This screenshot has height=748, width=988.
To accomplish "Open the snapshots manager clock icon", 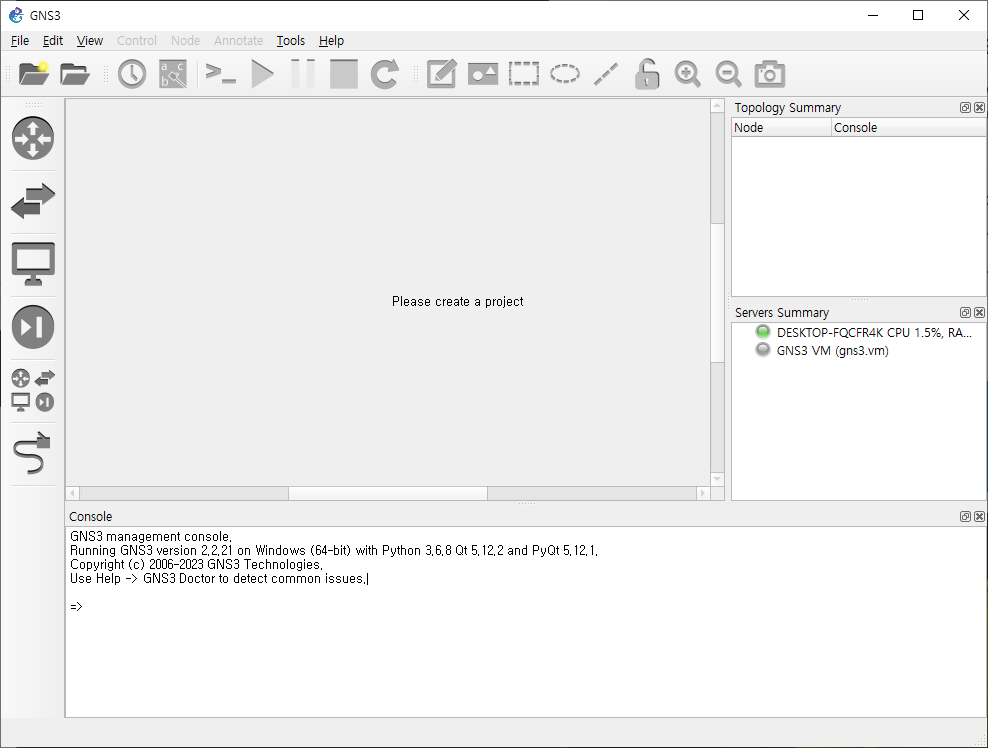I will 132,74.
